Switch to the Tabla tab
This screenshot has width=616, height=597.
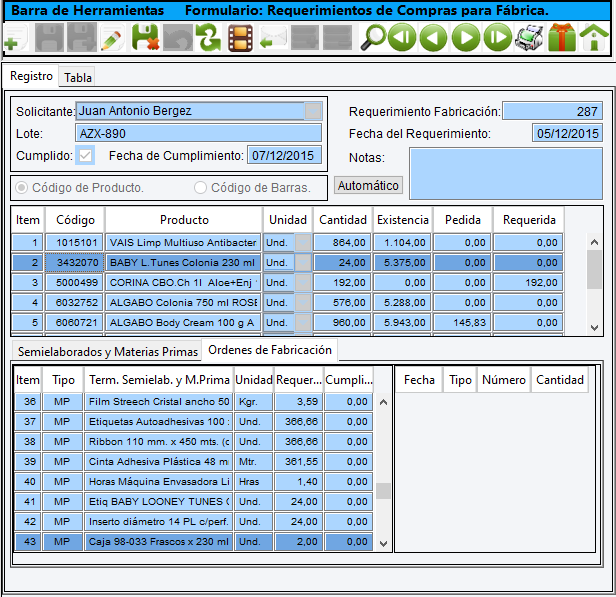pos(78,78)
